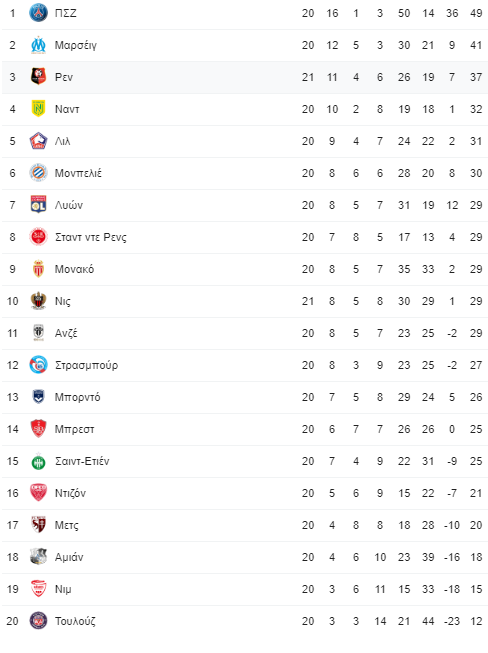Open the Μετς team name link
The image size is (488, 653).
click(67, 525)
